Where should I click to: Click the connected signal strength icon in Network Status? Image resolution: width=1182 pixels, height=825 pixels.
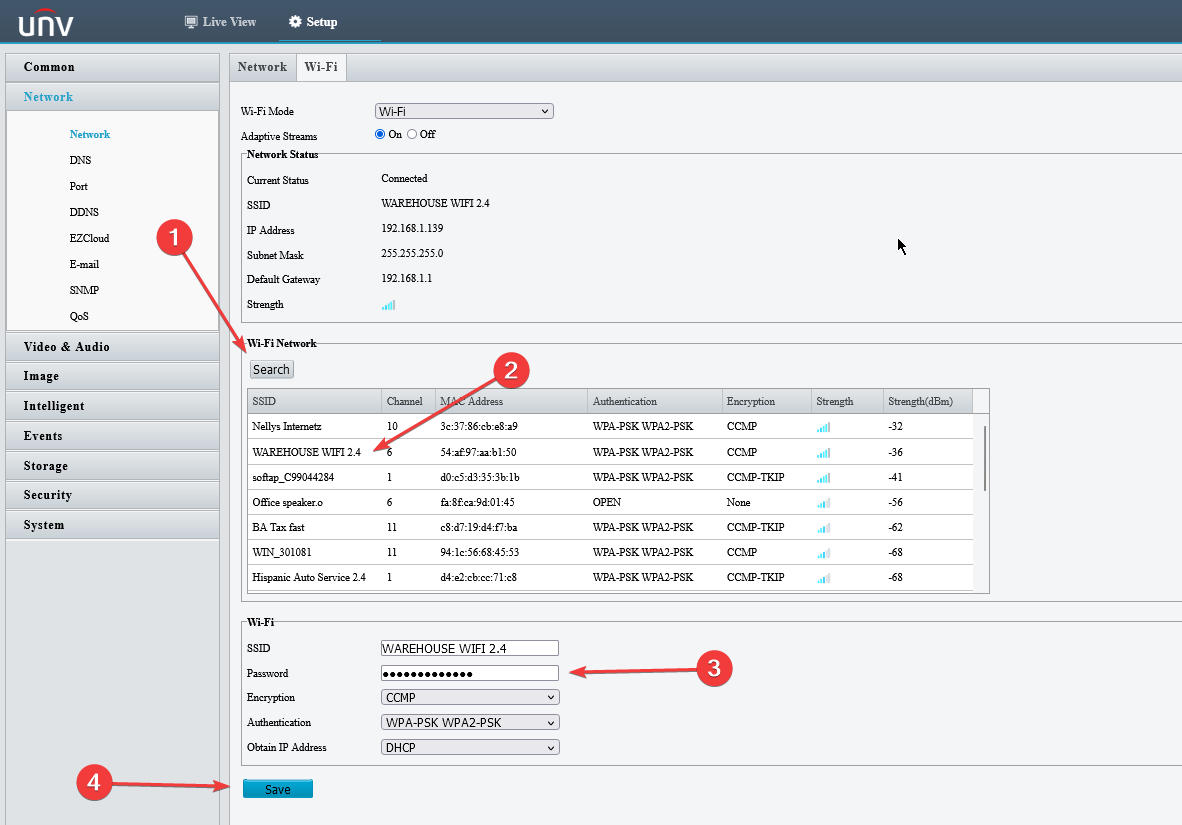(388, 305)
